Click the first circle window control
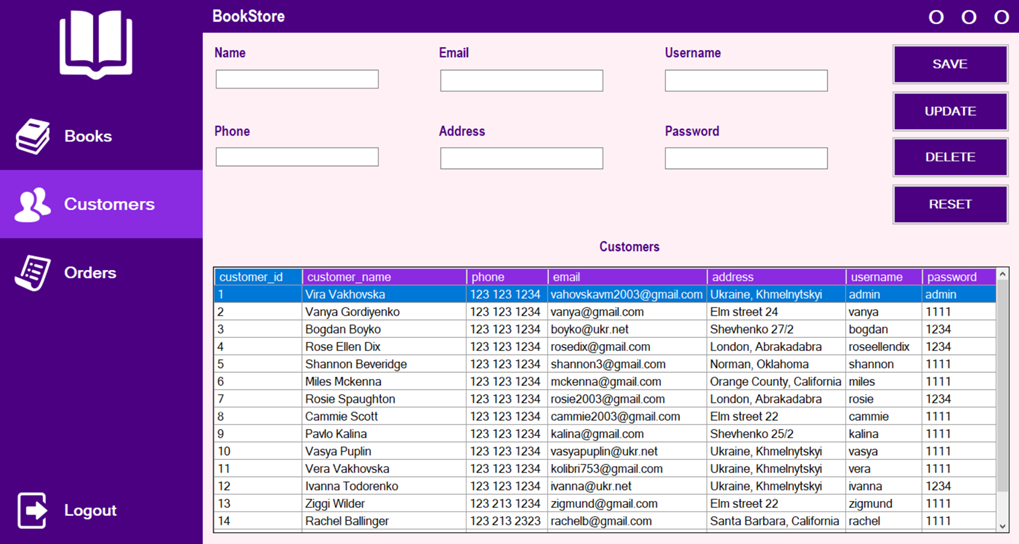Image resolution: width=1019 pixels, height=544 pixels. [x=936, y=17]
